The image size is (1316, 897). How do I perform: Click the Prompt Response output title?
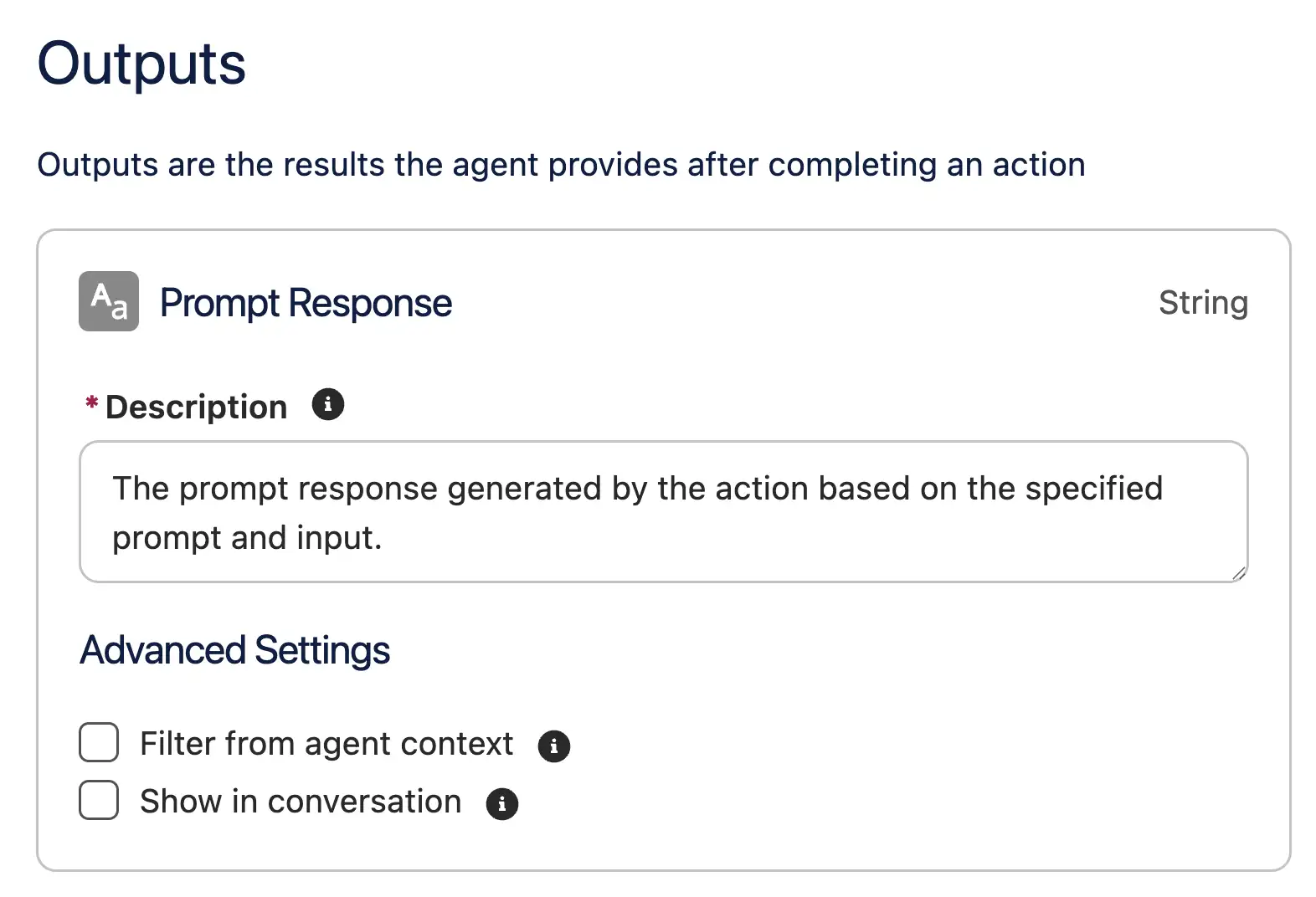click(x=306, y=303)
